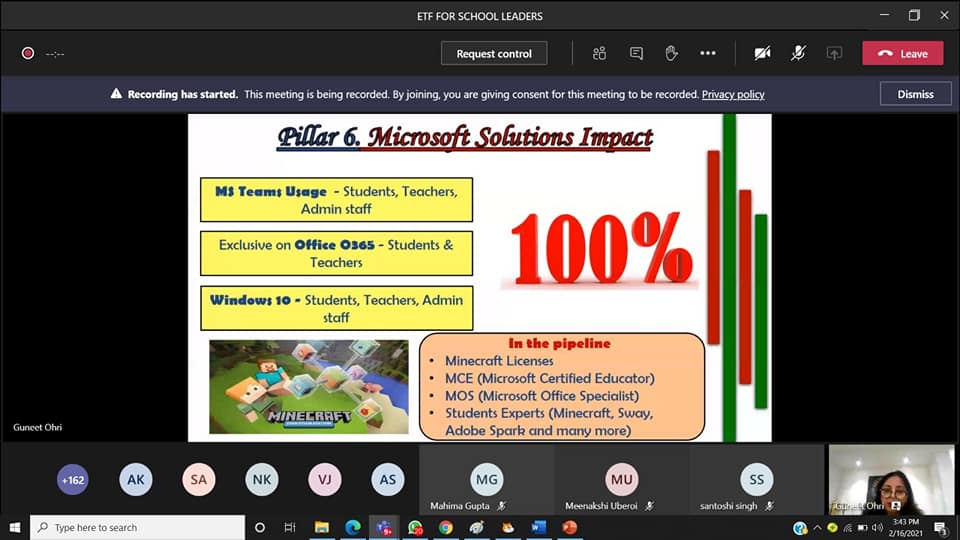Show hidden system tray icons
Image resolution: width=960 pixels, height=540 pixels.
tap(817, 527)
